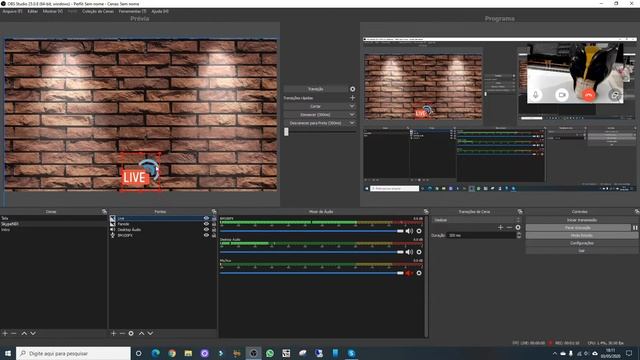Viewport: 640px width, 360px height.
Task: Click the Duração 300 ms input field
Action: point(482,236)
